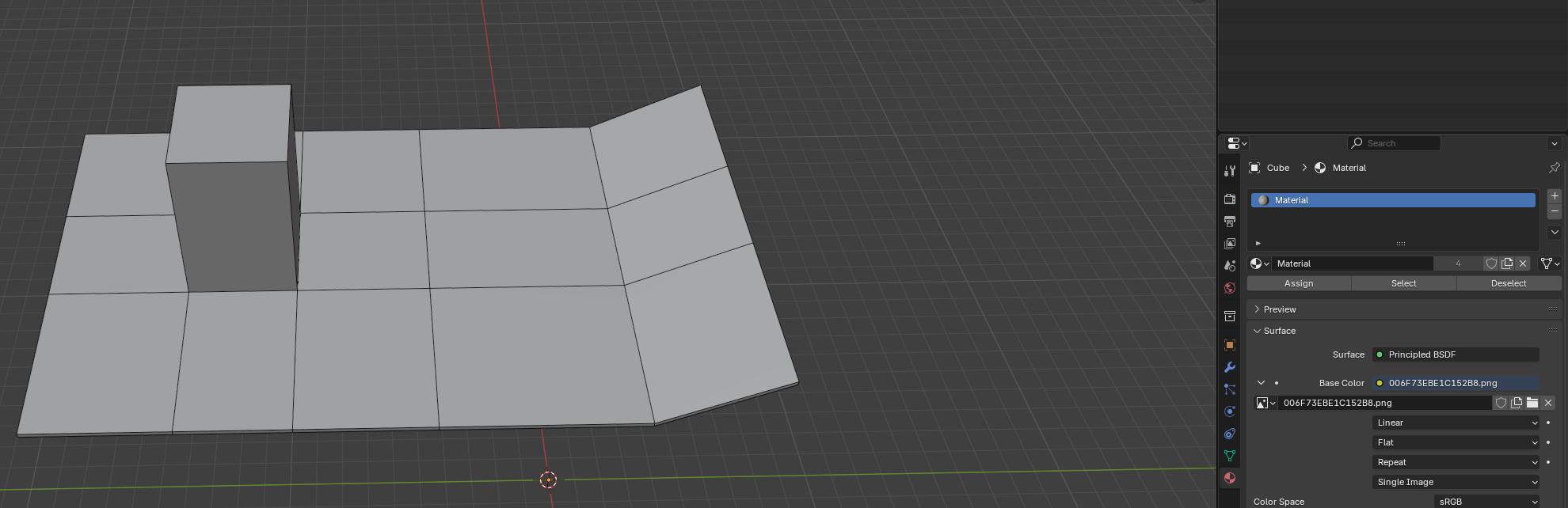Browse materials to be linked
Image resolution: width=1568 pixels, height=508 pixels.
pyautogui.click(x=1259, y=263)
